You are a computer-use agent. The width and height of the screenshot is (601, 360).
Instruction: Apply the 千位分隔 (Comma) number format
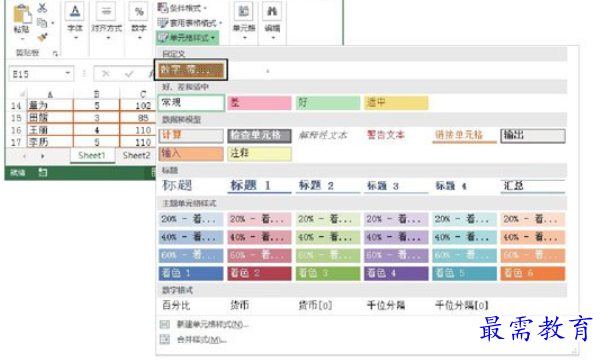click(x=386, y=305)
